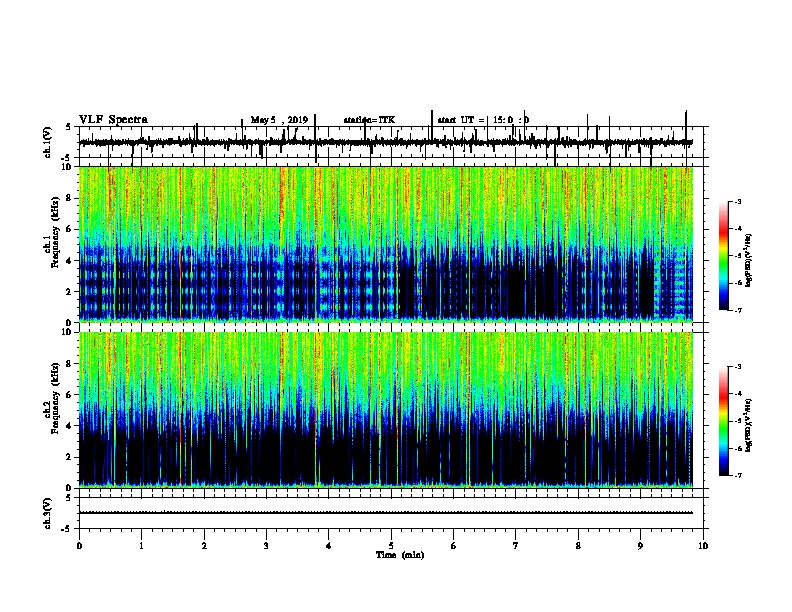Screen dimensions: 792x612
Task: Click time axis tick label "7"
Action: [516, 546]
